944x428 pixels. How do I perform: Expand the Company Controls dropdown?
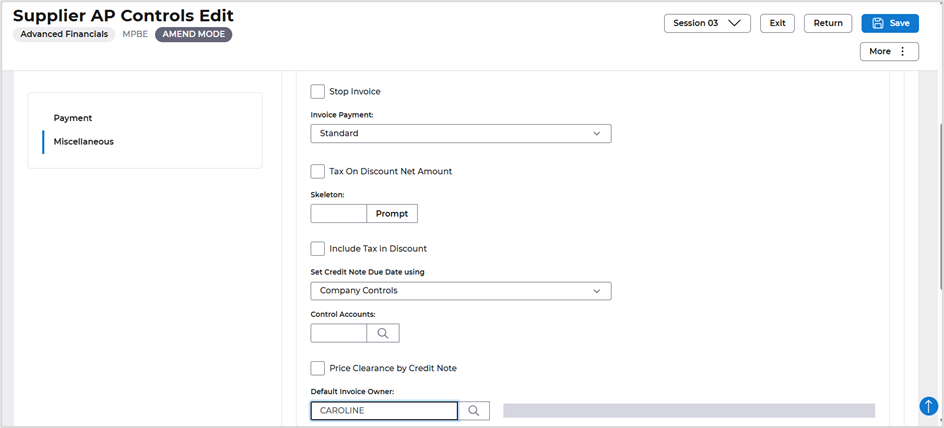click(x=461, y=291)
